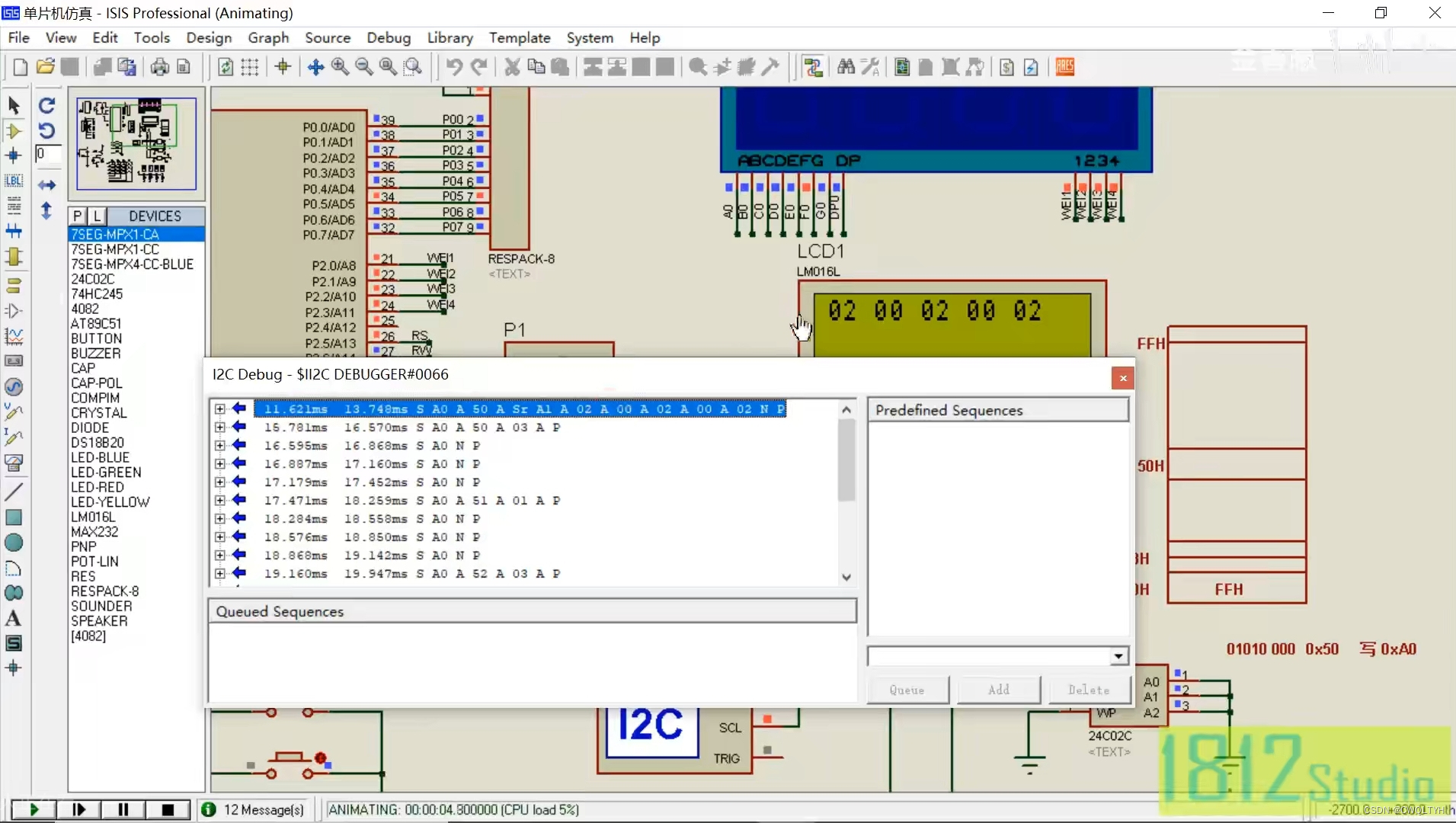Select the 2D Circle graphics tool
This screenshot has height=823, width=1456.
[x=14, y=543]
